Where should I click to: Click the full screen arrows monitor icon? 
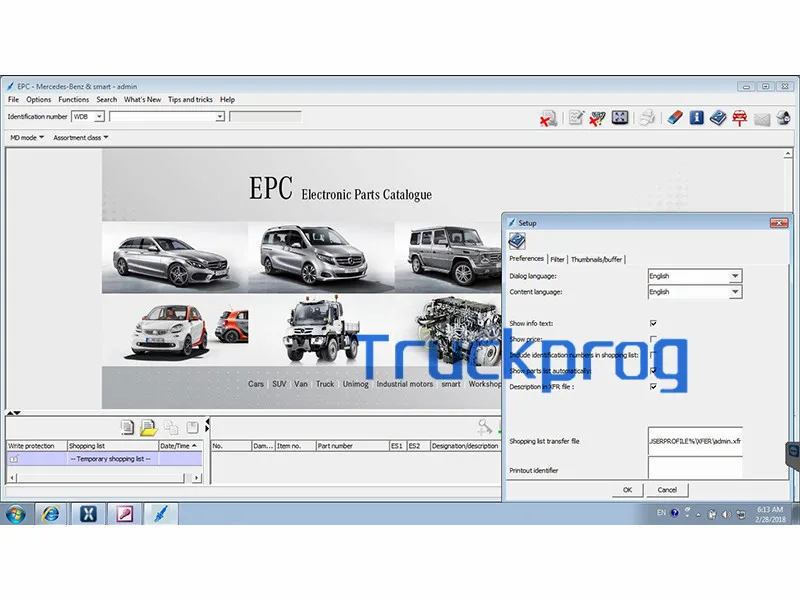(620, 118)
